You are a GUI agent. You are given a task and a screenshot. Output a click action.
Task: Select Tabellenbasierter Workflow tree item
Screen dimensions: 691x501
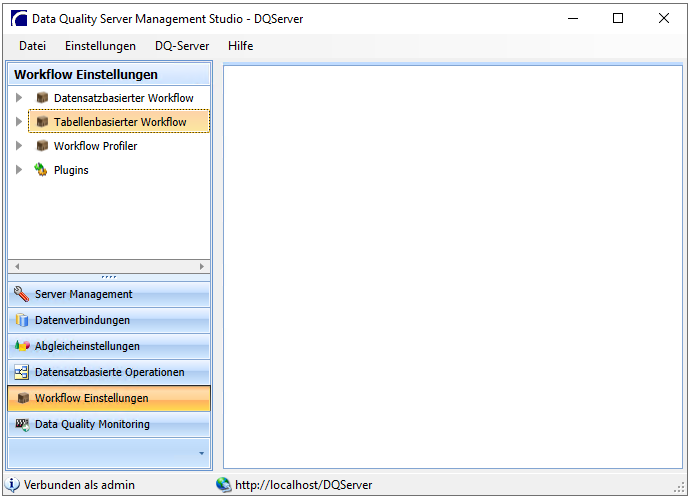[119, 121]
